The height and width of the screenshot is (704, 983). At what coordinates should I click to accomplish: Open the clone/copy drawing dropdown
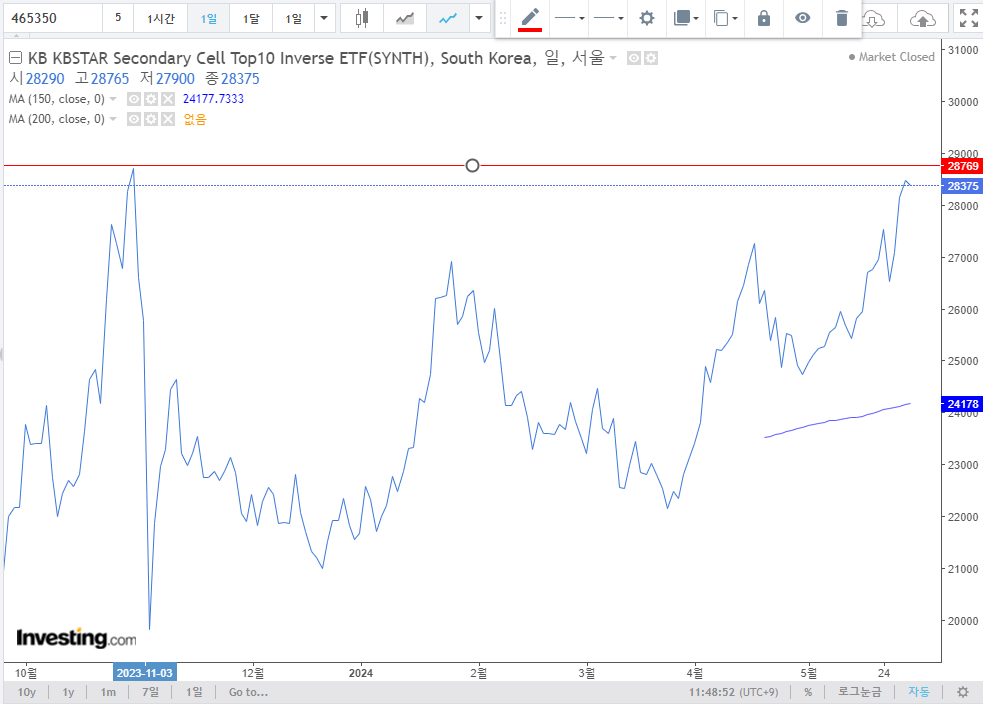pos(725,18)
